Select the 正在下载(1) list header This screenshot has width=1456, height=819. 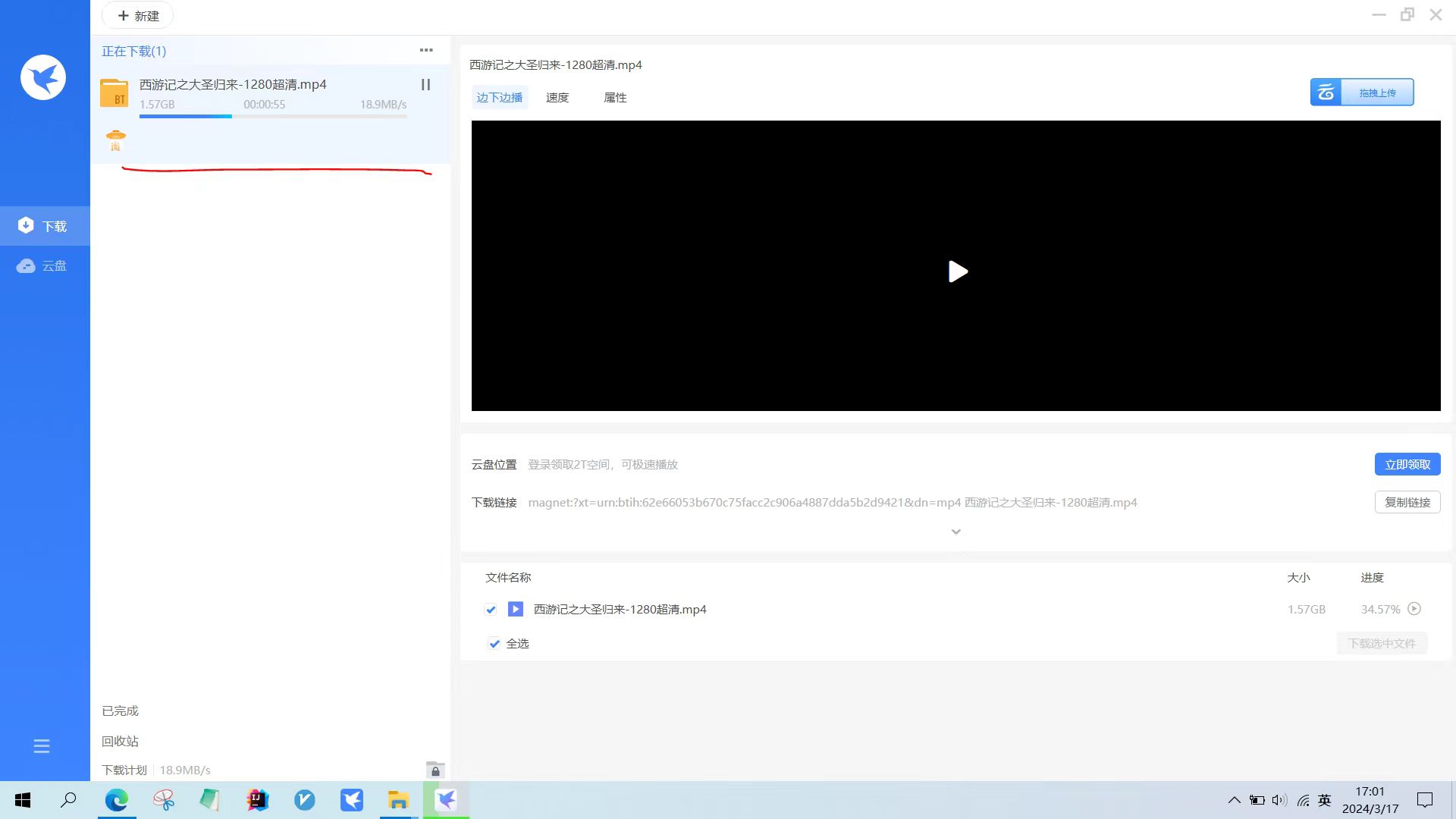pos(134,51)
